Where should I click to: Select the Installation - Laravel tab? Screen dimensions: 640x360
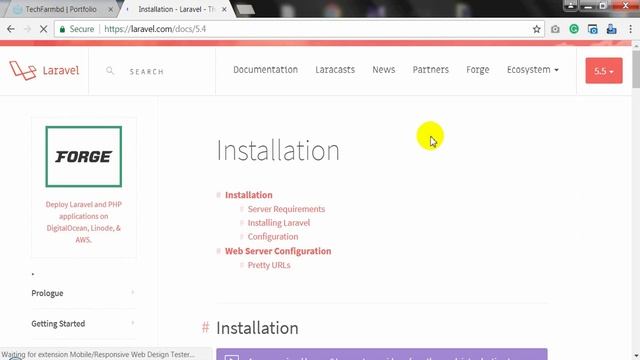[x=176, y=9]
